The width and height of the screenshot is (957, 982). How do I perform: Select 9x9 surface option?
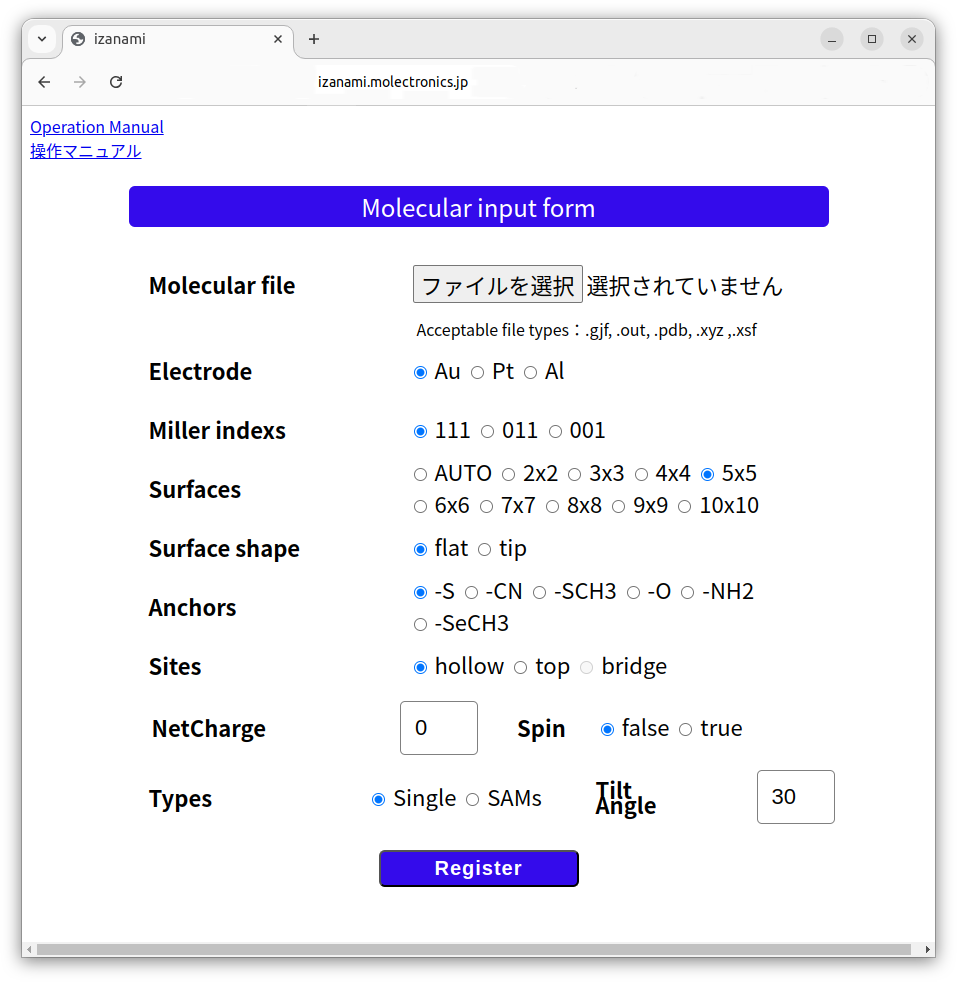click(619, 507)
